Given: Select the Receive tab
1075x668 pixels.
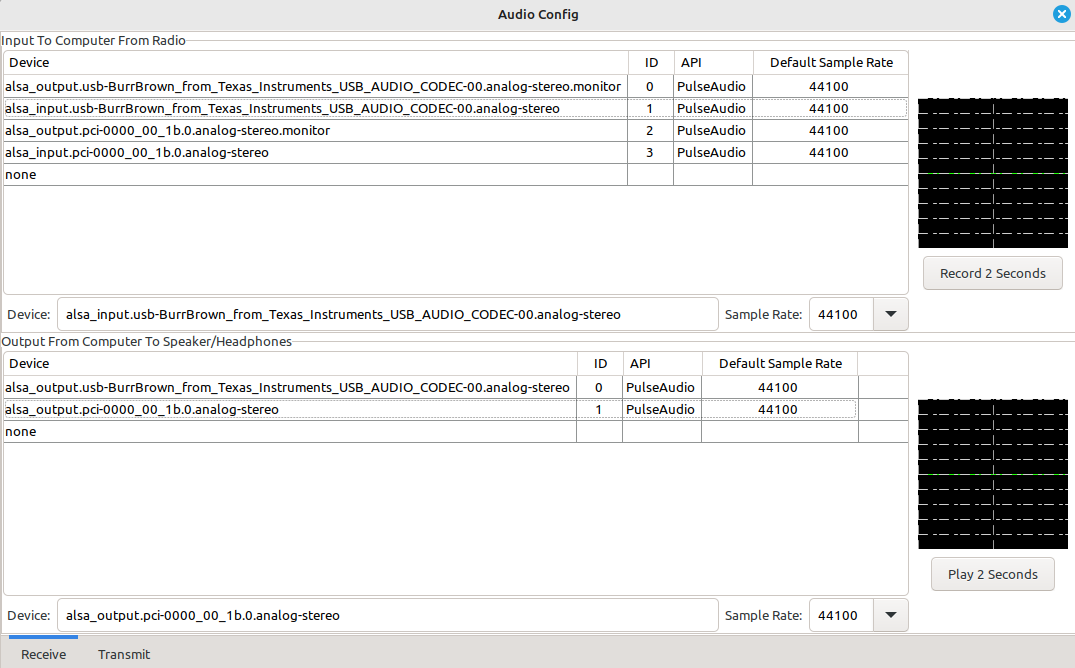Looking at the screenshot, I should coord(44,654).
